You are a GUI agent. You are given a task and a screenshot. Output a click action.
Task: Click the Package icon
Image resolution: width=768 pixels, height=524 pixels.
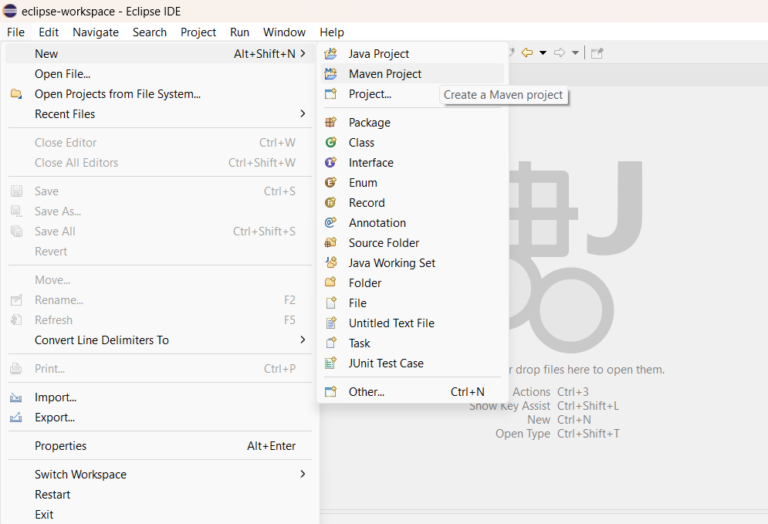(x=331, y=122)
